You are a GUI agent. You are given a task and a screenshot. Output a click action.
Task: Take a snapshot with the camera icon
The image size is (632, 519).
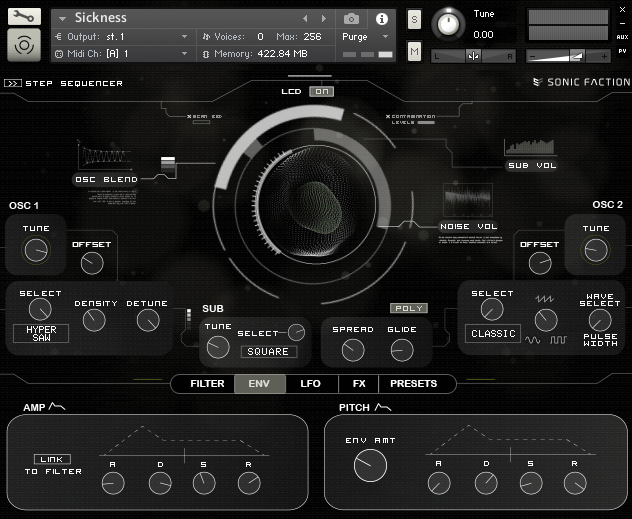[351, 19]
